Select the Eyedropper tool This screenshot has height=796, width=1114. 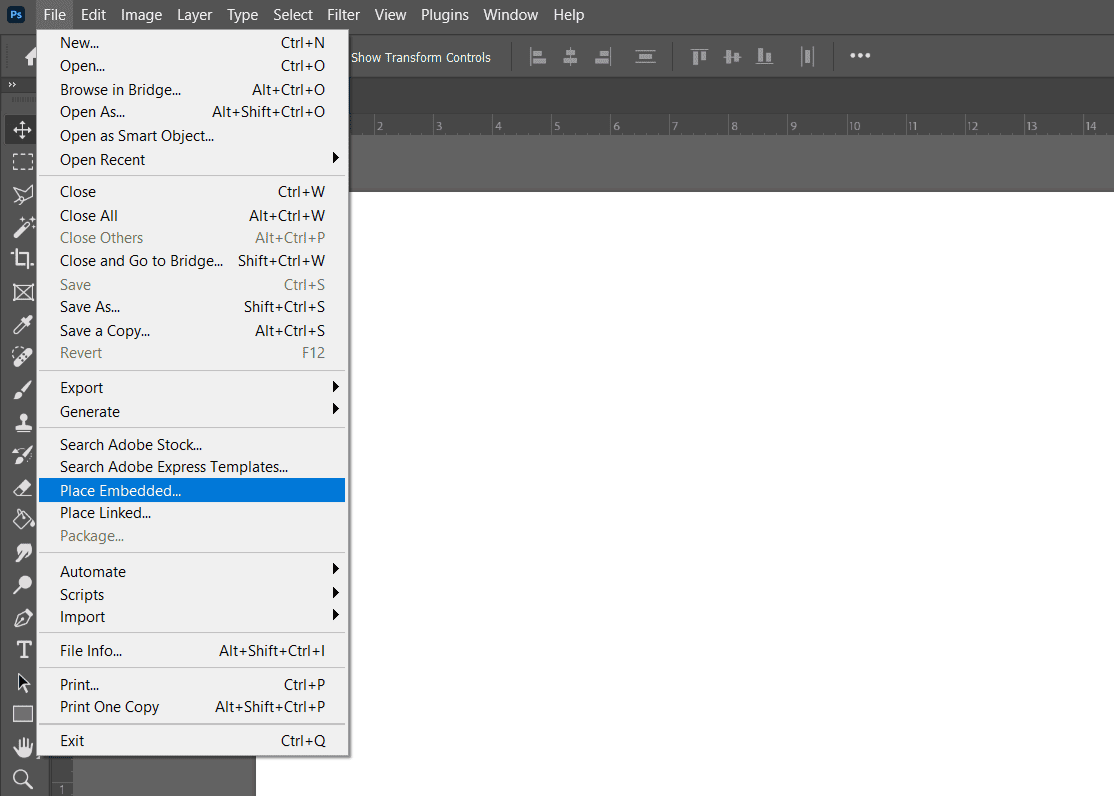23,325
